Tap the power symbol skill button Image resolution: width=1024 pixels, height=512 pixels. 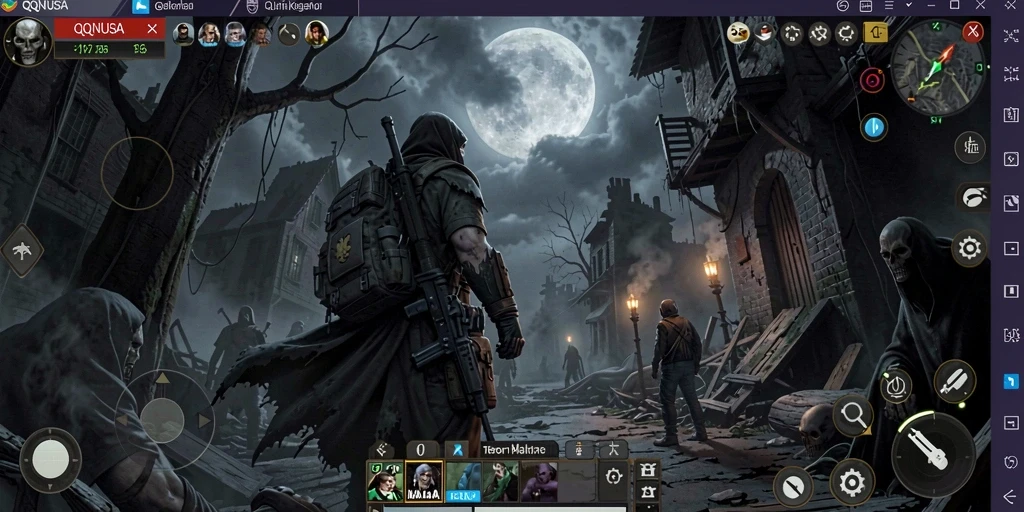[x=896, y=387]
